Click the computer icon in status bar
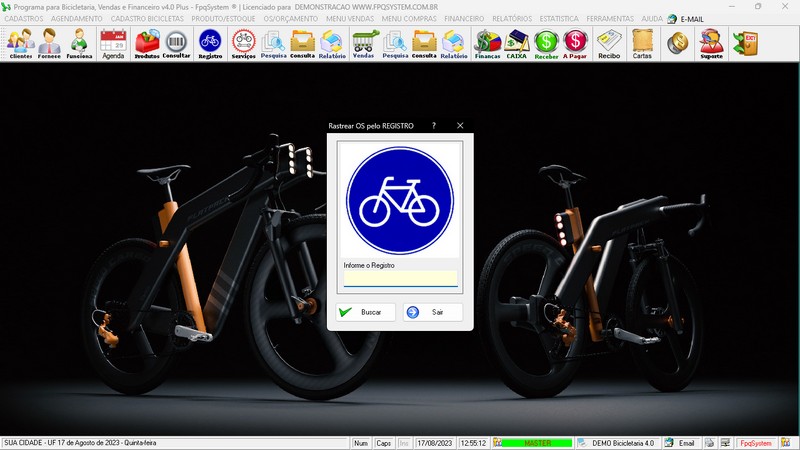800x450 pixels. pos(725,443)
